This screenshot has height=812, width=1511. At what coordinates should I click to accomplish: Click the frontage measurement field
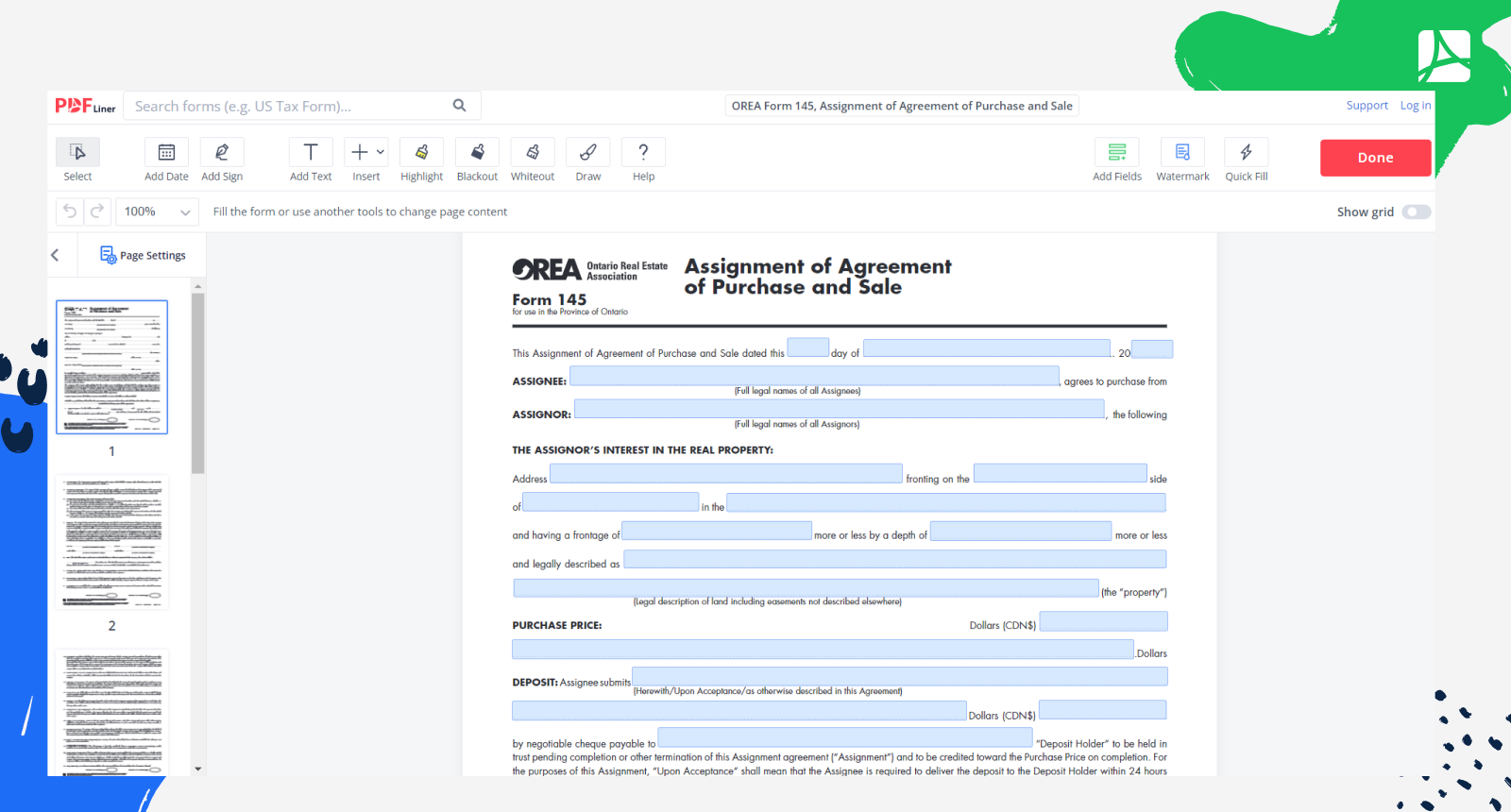[x=717, y=531]
